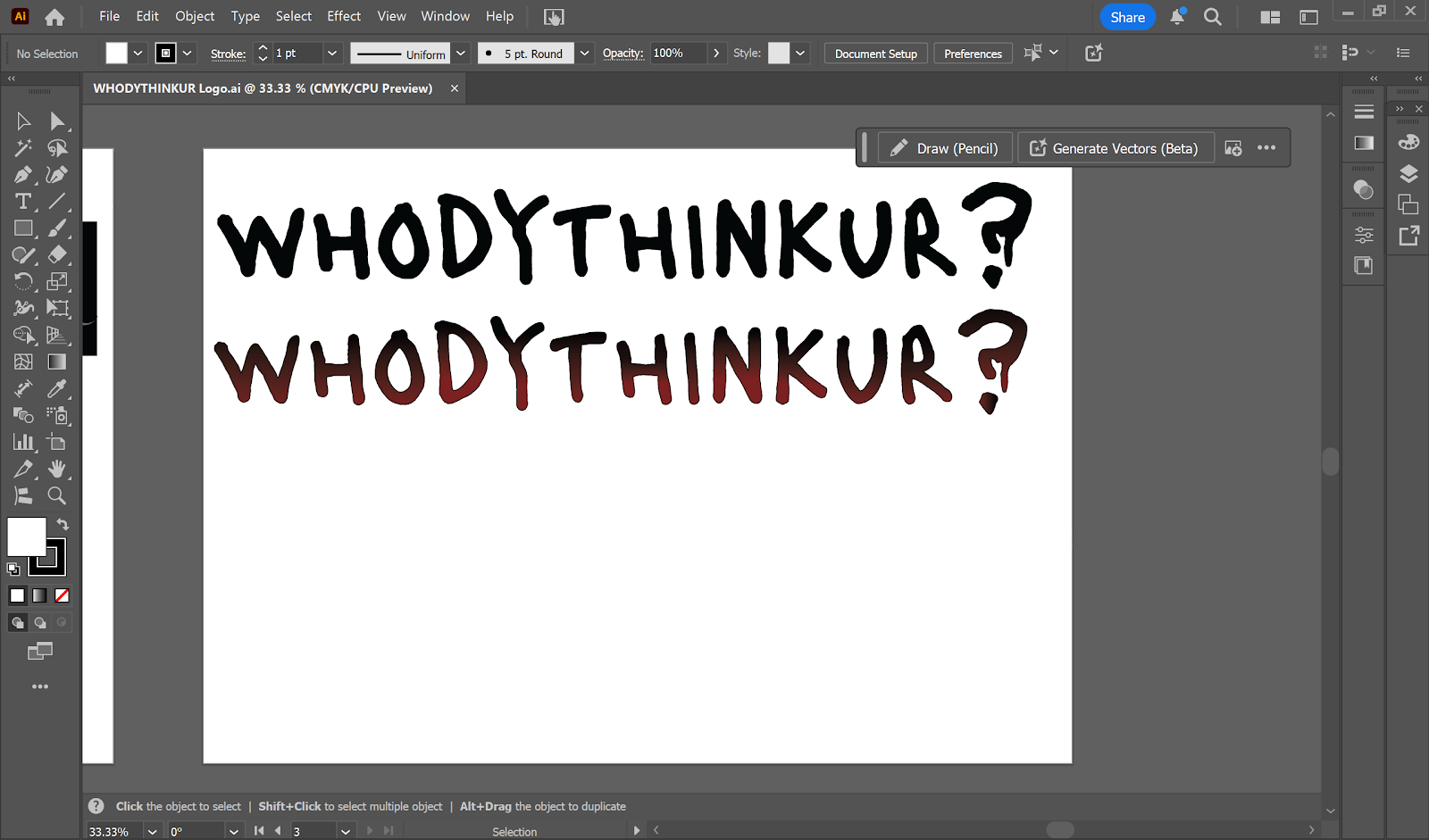Viewport: 1429px width, 840px height.
Task: Select the Pen tool
Action: pyautogui.click(x=23, y=175)
